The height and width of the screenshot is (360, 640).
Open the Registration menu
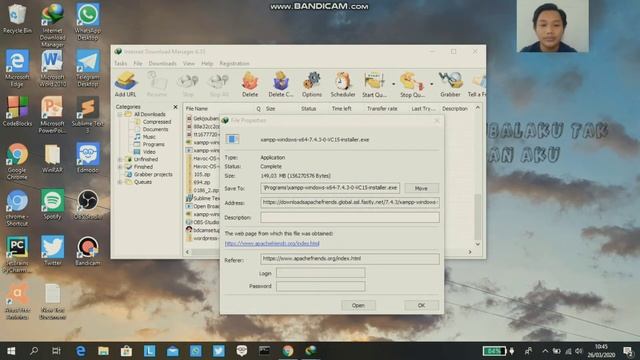(x=234, y=63)
